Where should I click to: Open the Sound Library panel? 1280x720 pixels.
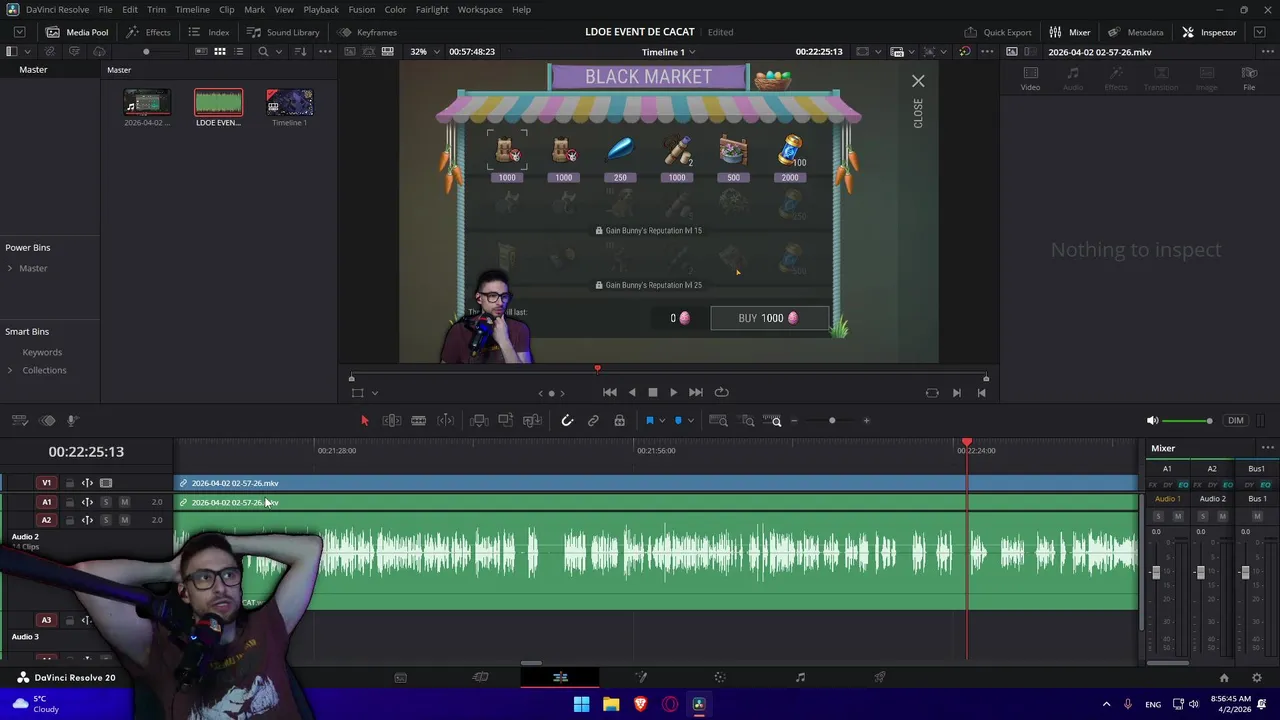(x=283, y=32)
